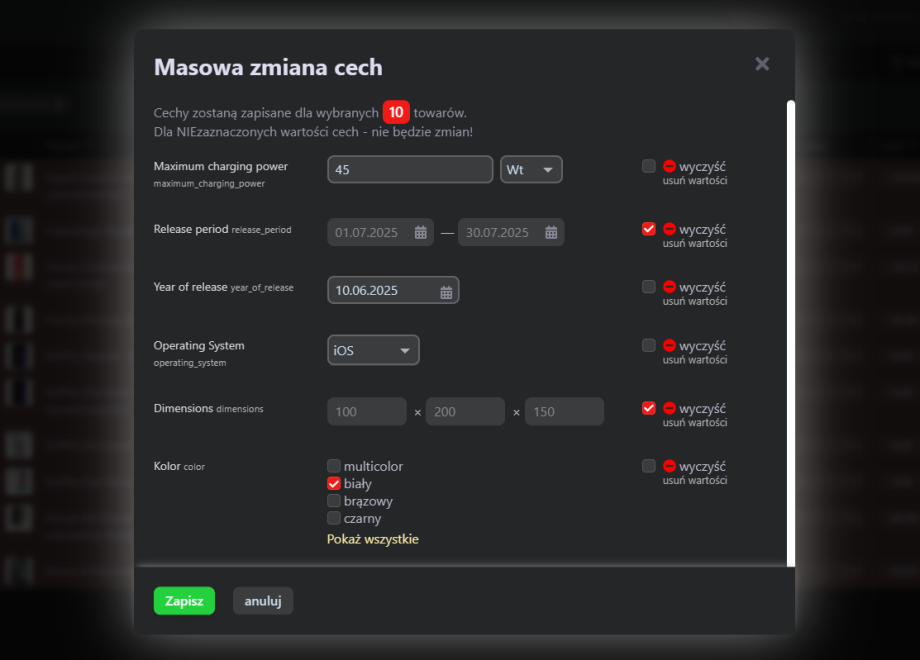This screenshot has width=920, height=660.
Task: Click the Maximum charging power value field
Action: point(410,170)
